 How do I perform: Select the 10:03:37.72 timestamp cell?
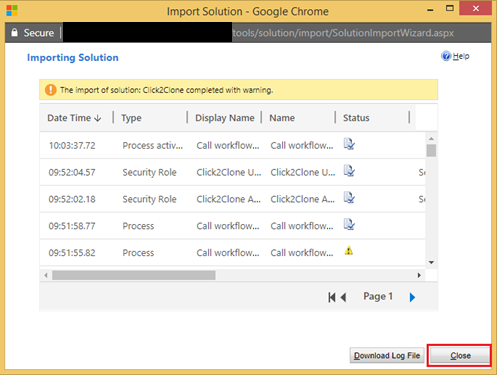(72, 145)
